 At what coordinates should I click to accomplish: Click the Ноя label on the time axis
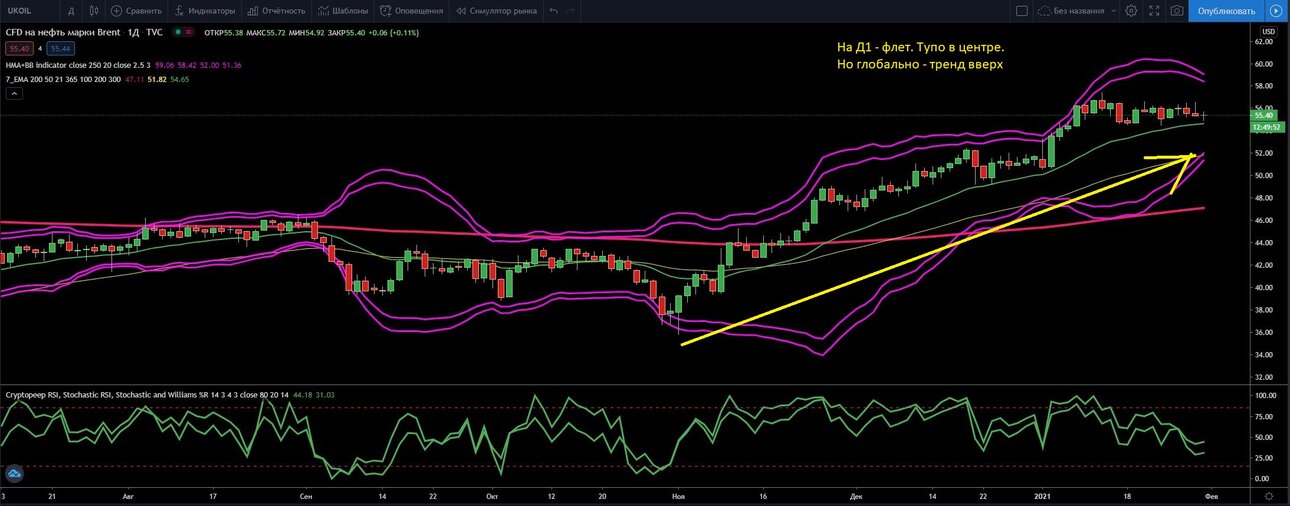point(679,495)
